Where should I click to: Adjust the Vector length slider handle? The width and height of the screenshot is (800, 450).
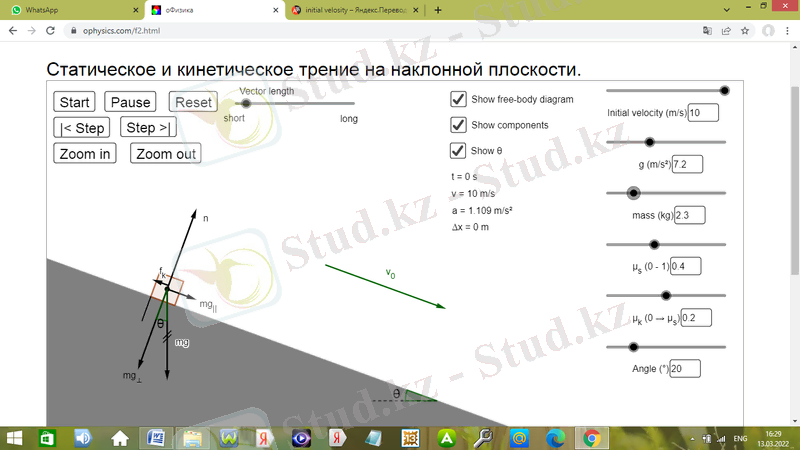click(246, 104)
